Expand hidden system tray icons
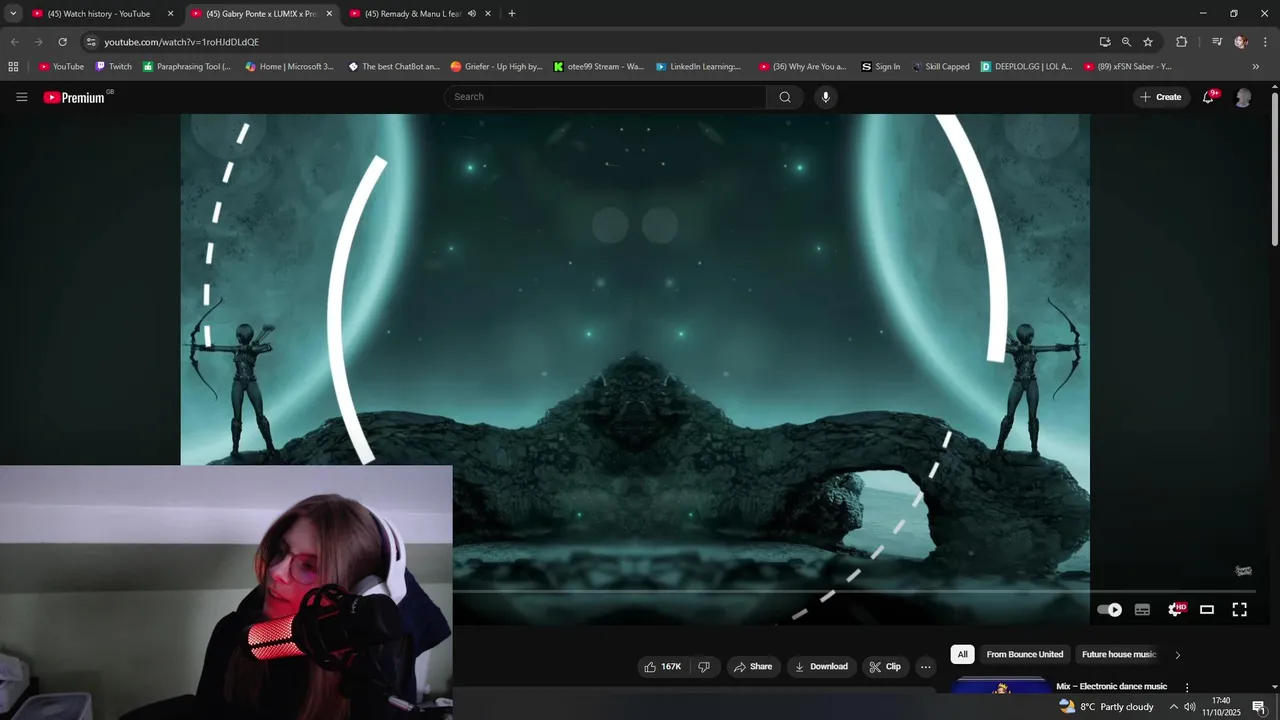 click(x=1173, y=707)
